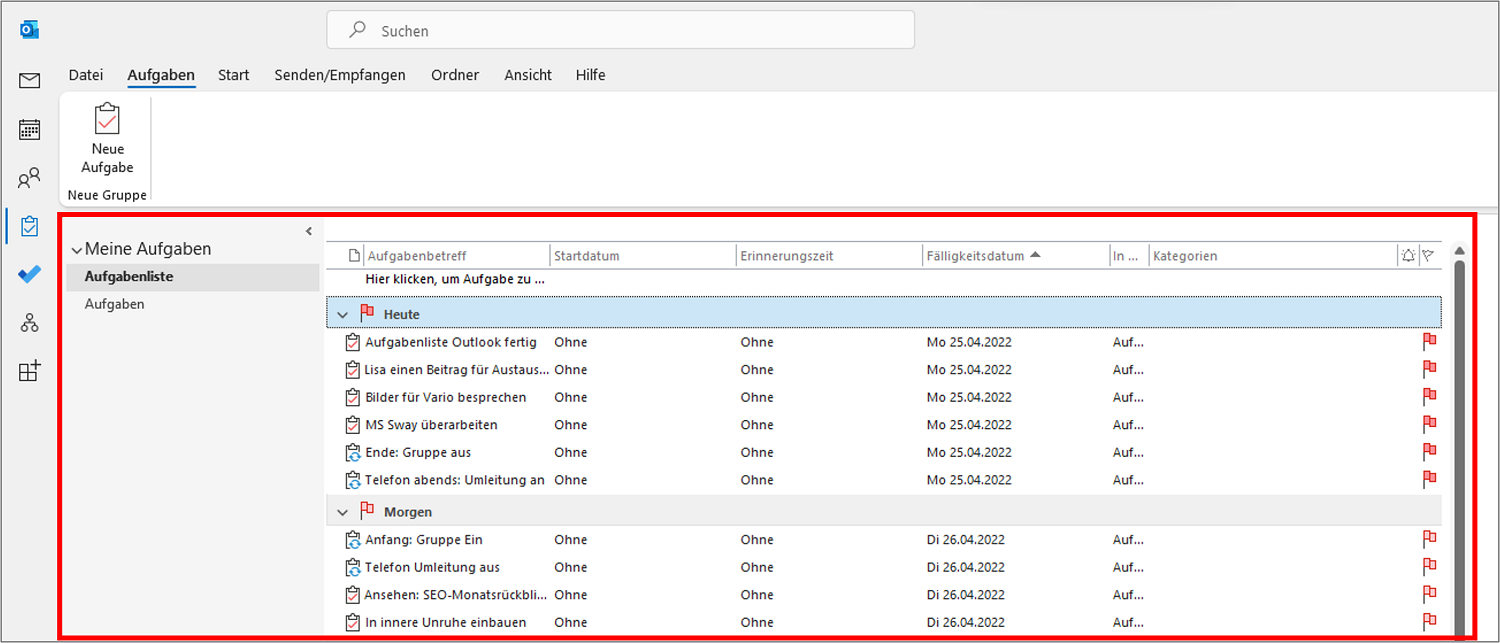The width and height of the screenshot is (1500, 643).
Task: Toggle flag for Aufgabenliste Outlook fertig
Action: click(1429, 342)
